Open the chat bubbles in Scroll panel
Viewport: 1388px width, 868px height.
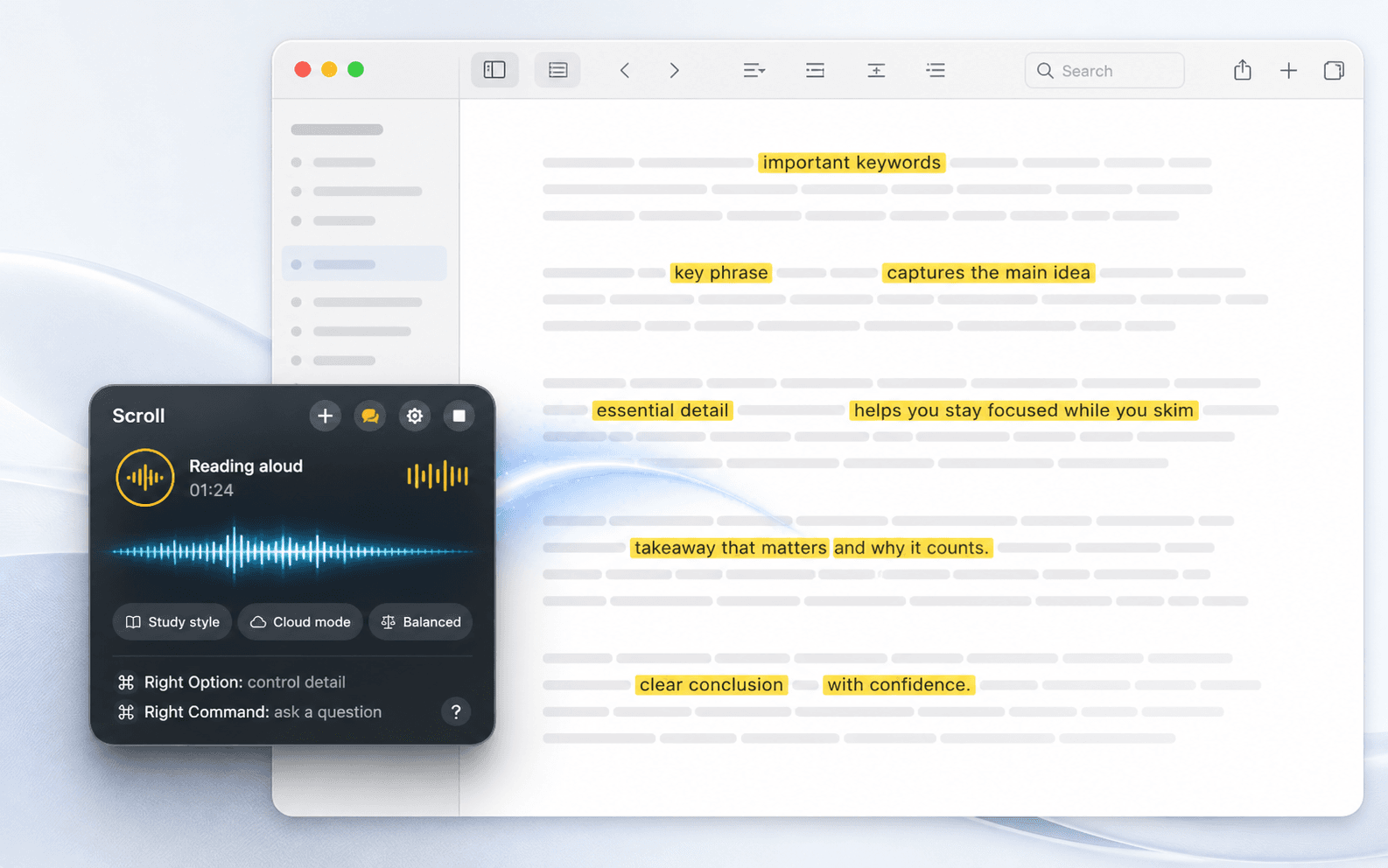click(x=370, y=416)
